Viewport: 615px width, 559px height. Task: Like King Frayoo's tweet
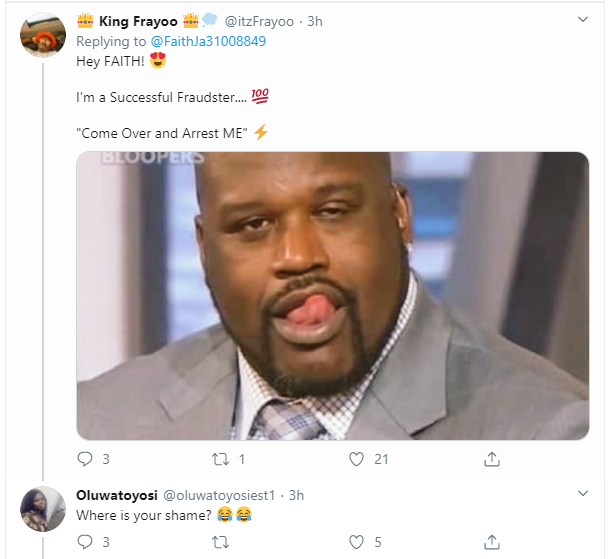coord(356,459)
